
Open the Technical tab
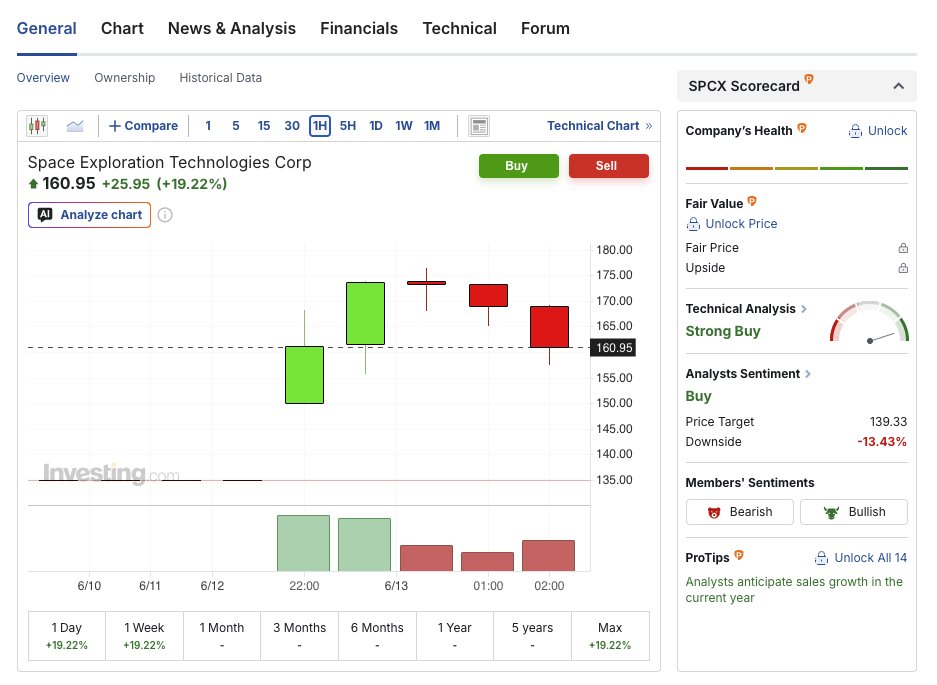pos(460,29)
